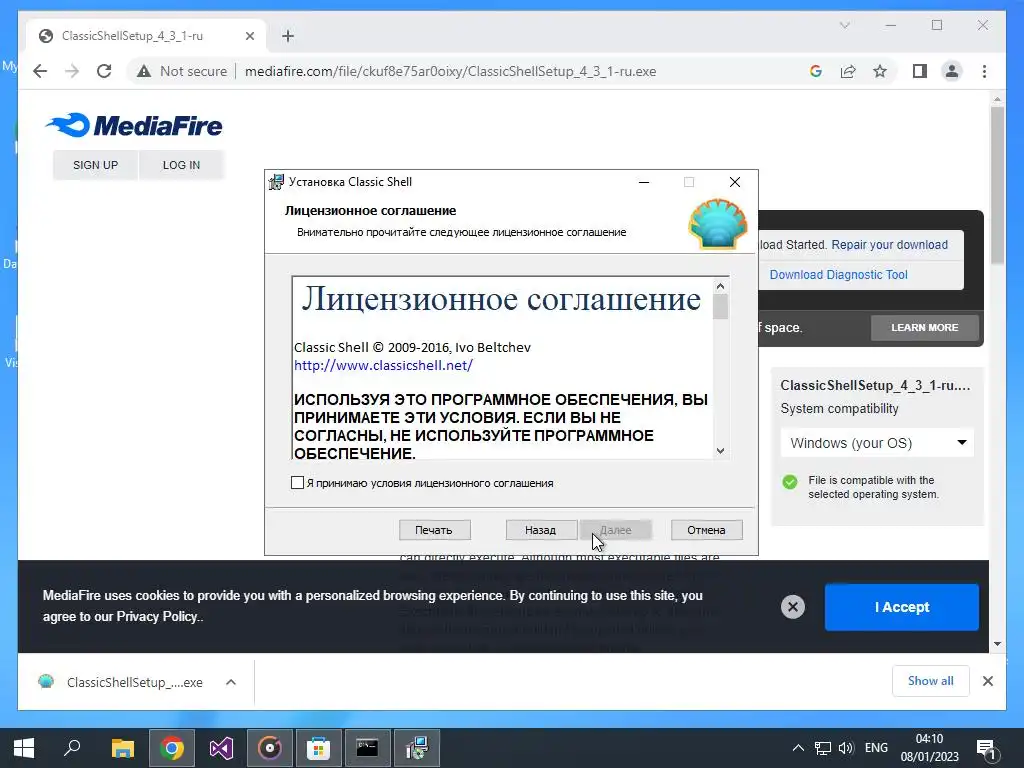The height and width of the screenshot is (768, 1024).
Task: Open the Windows (your OS) dropdown
Action: 877,443
